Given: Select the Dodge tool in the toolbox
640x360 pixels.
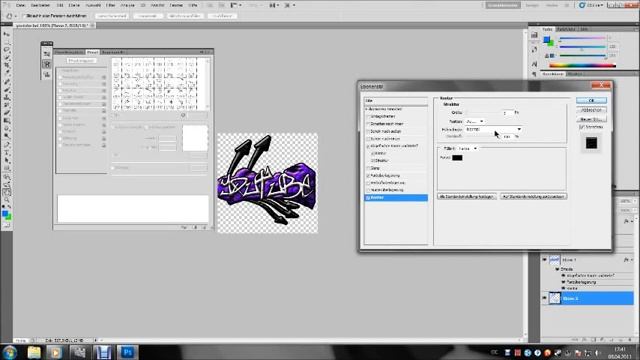Looking at the screenshot, I should click(7, 136).
